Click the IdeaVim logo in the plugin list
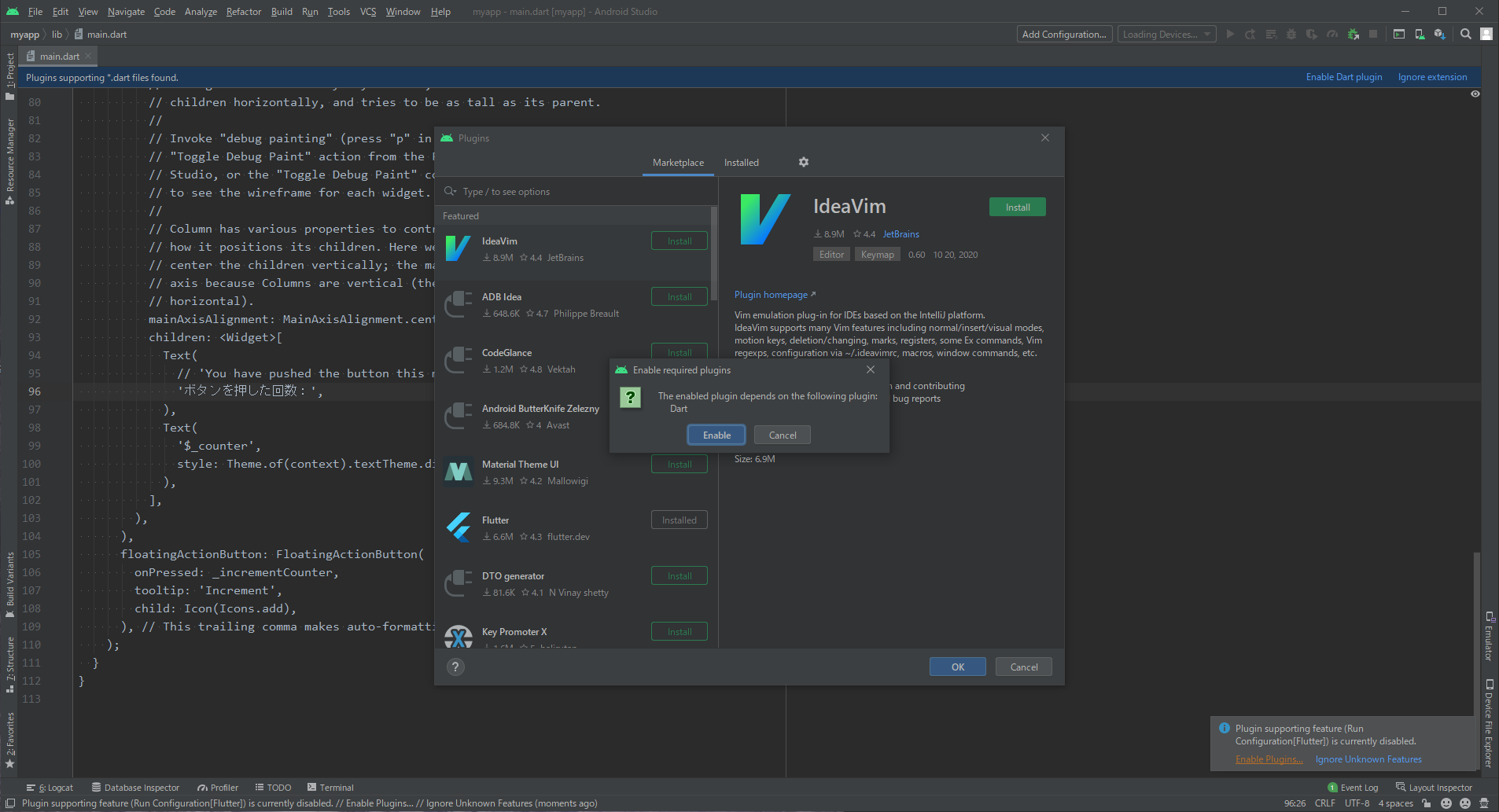Viewport: 1499px width, 812px height. pos(459,248)
